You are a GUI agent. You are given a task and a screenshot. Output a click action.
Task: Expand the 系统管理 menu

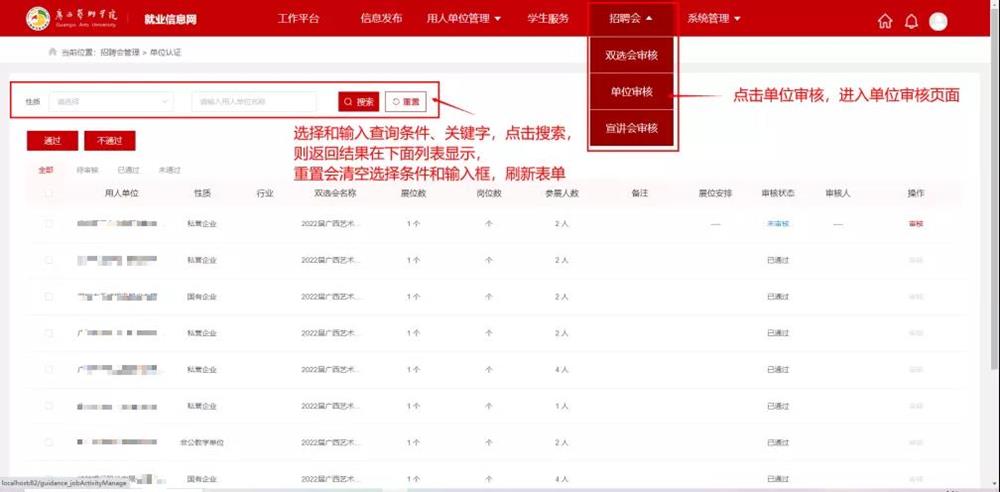click(714, 19)
